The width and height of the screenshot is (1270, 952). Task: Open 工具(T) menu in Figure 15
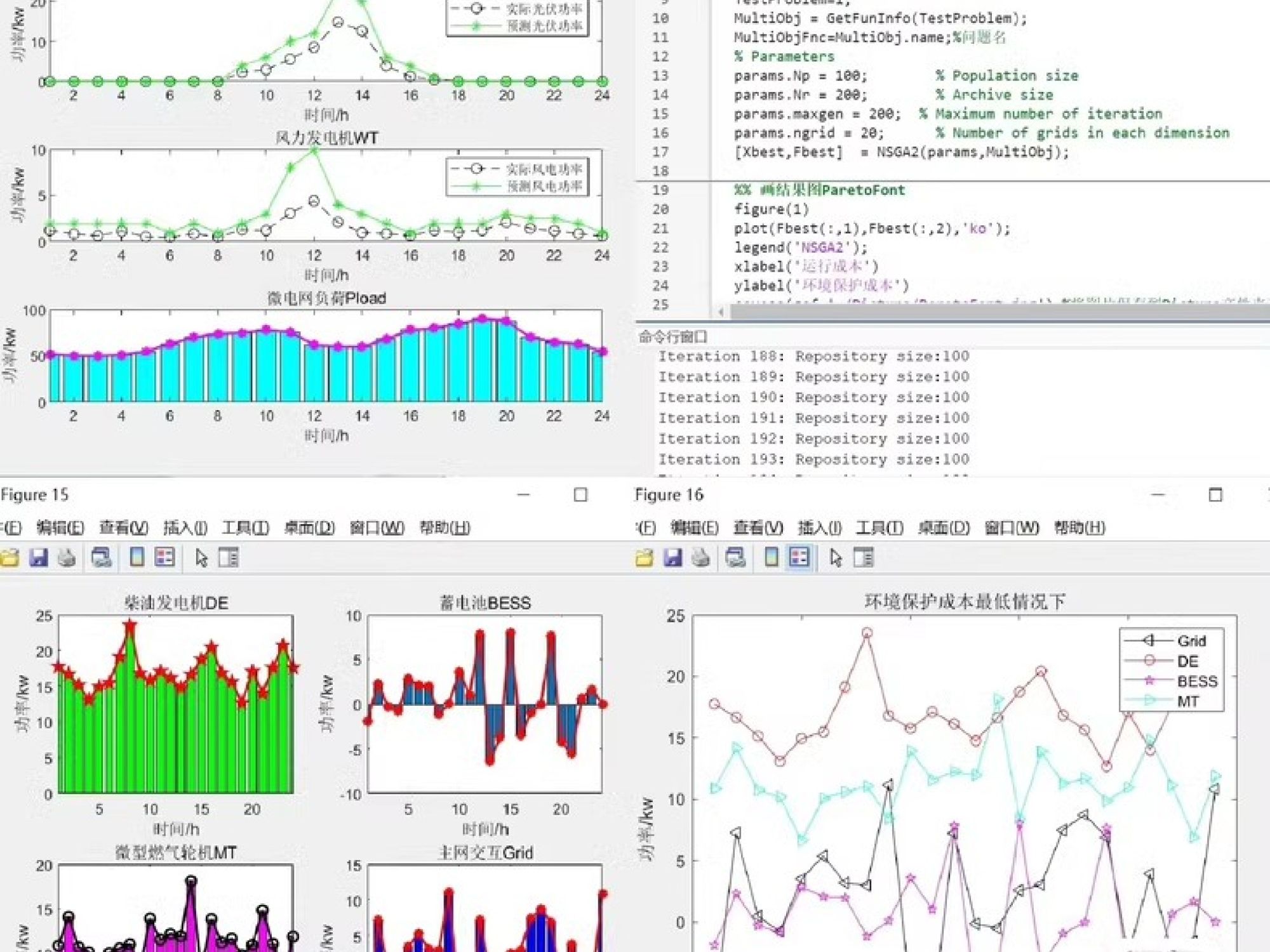[246, 527]
